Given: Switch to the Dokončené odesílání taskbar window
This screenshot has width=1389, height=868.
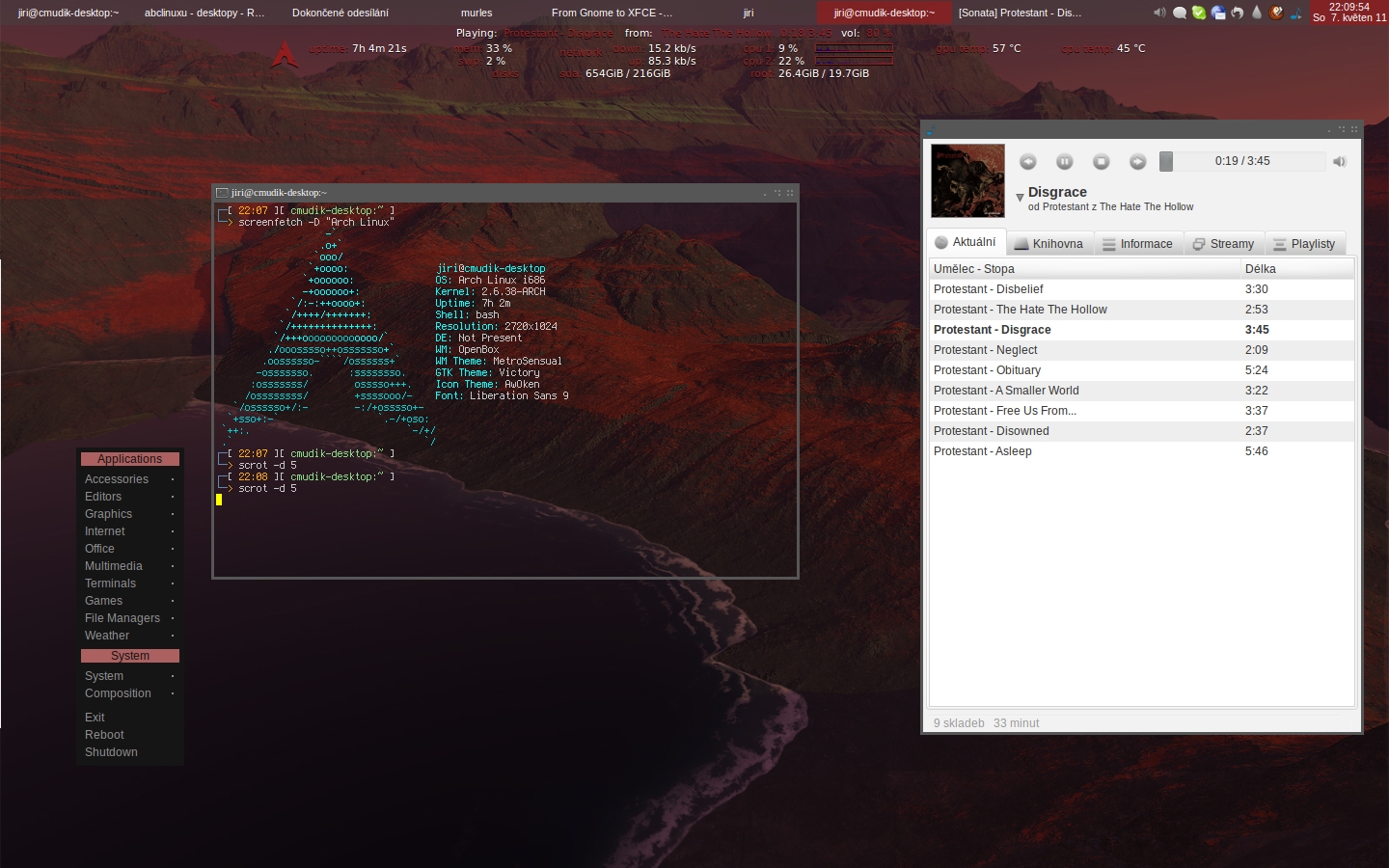Looking at the screenshot, I should coord(340,13).
